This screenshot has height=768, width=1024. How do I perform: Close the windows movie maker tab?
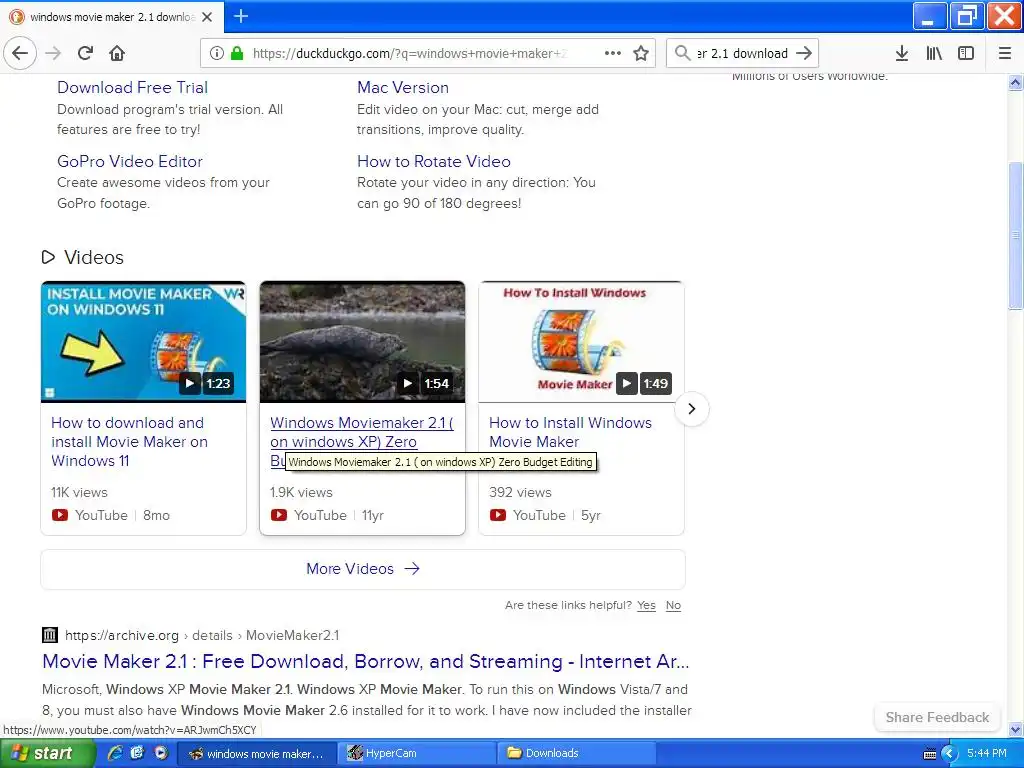[x=207, y=17]
